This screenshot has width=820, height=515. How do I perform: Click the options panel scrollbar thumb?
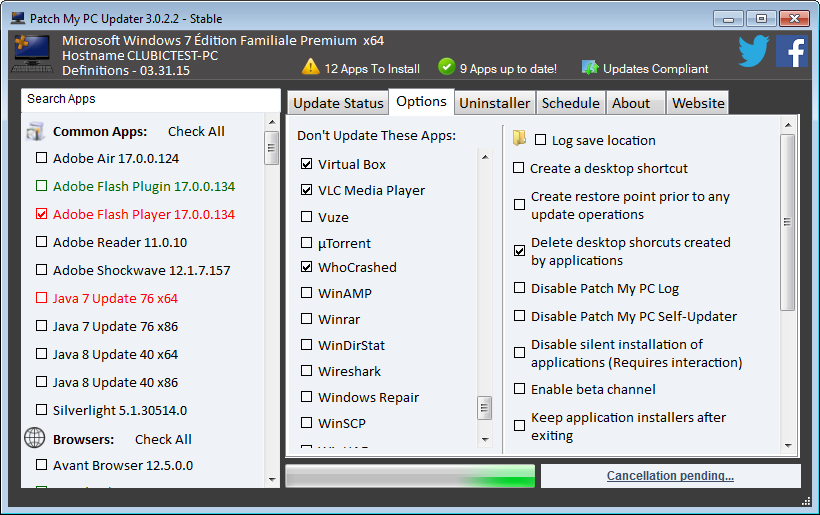(x=788, y=223)
